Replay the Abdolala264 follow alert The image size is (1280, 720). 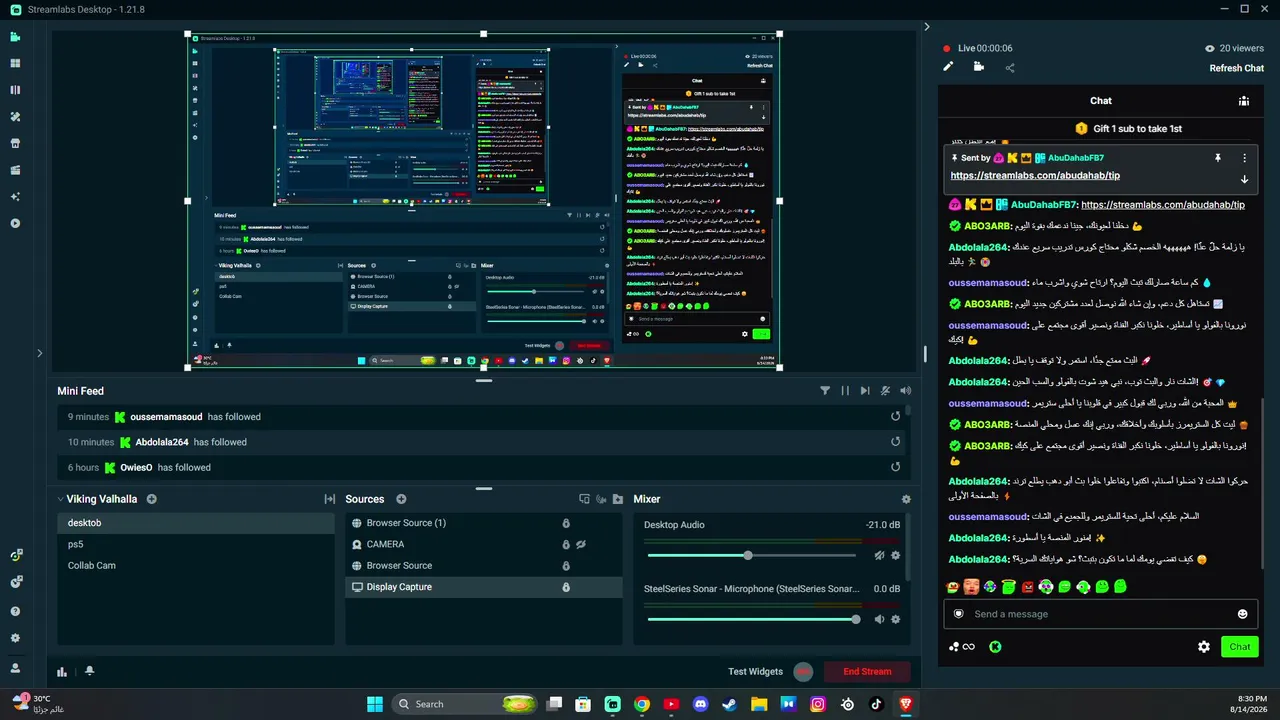[x=895, y=442]
